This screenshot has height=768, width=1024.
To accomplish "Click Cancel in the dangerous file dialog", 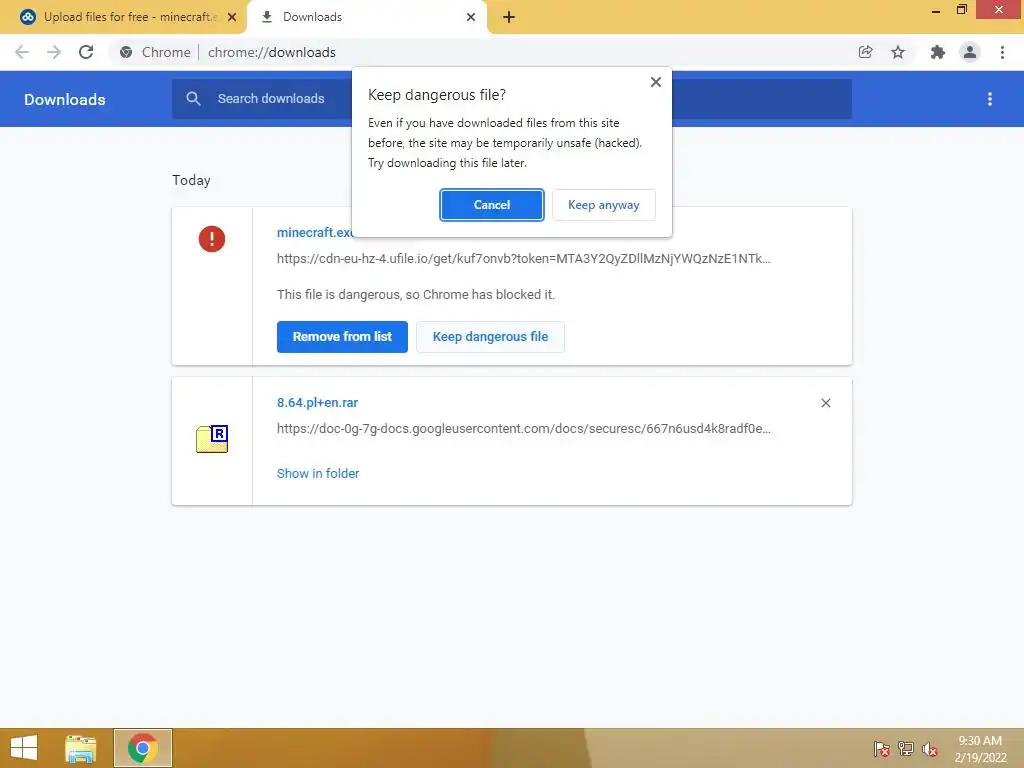I will pyautogui.click(x=491, y=205).
